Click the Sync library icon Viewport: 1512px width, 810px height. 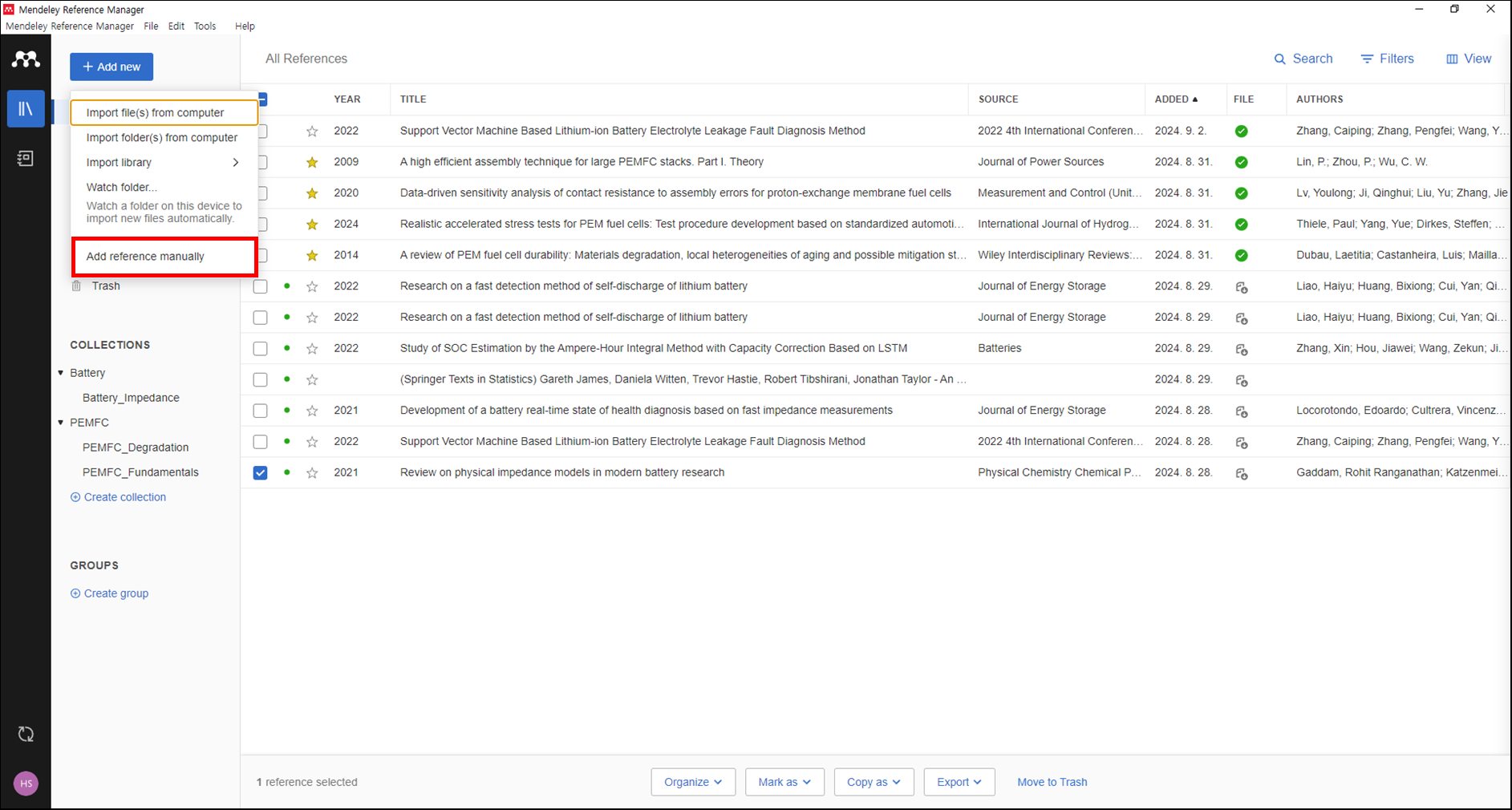pos(26,734)
